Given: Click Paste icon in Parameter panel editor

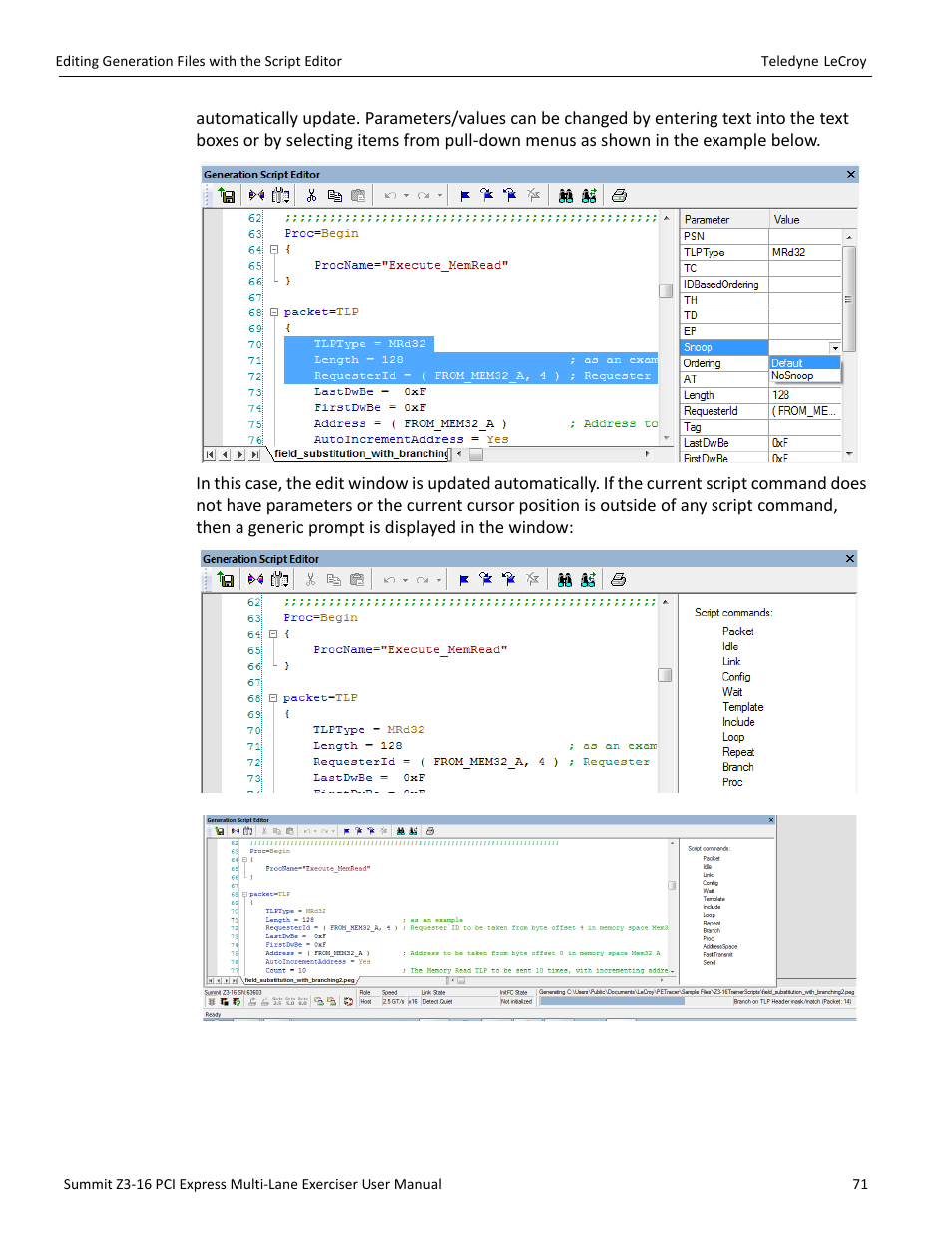Looking at the screenshot, I should pos(358,196).
